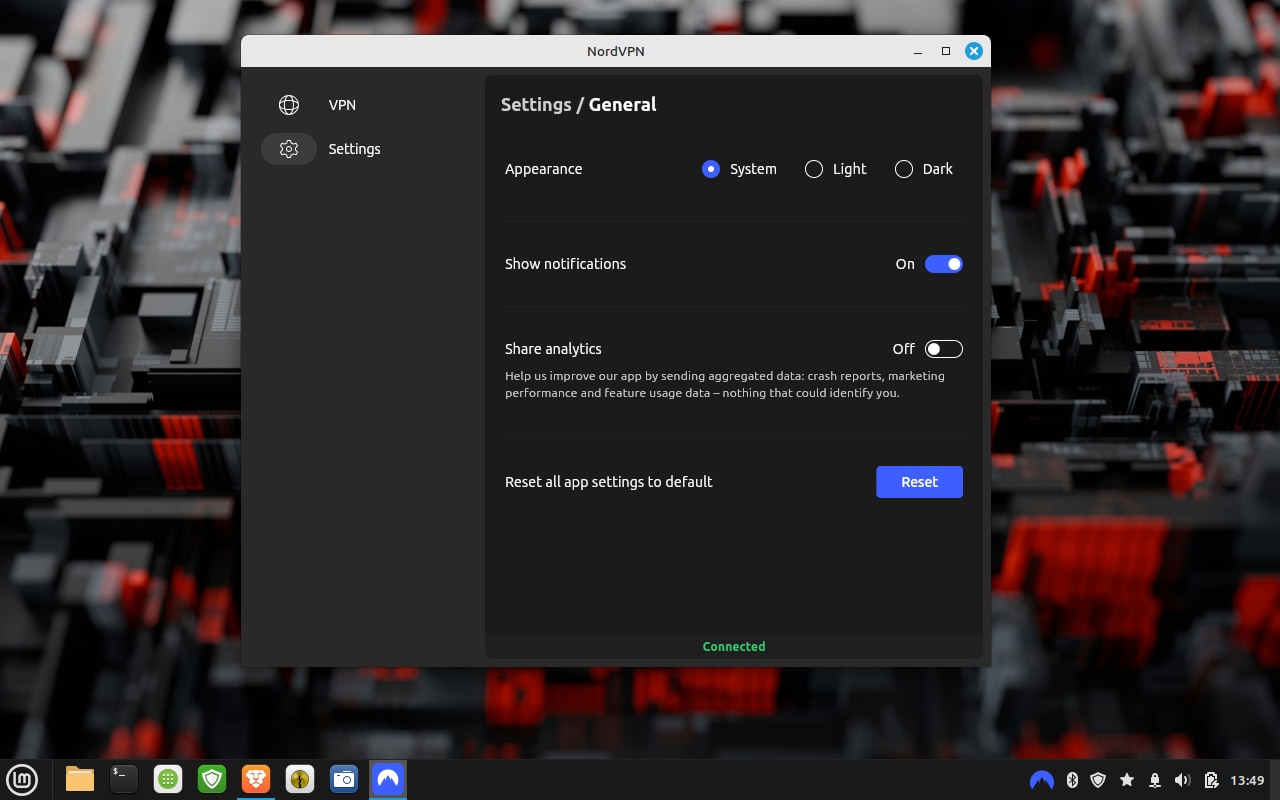Click the gear icon beside Settings
The height and width of the screenshot is (800, 1280).
[289, 149]
